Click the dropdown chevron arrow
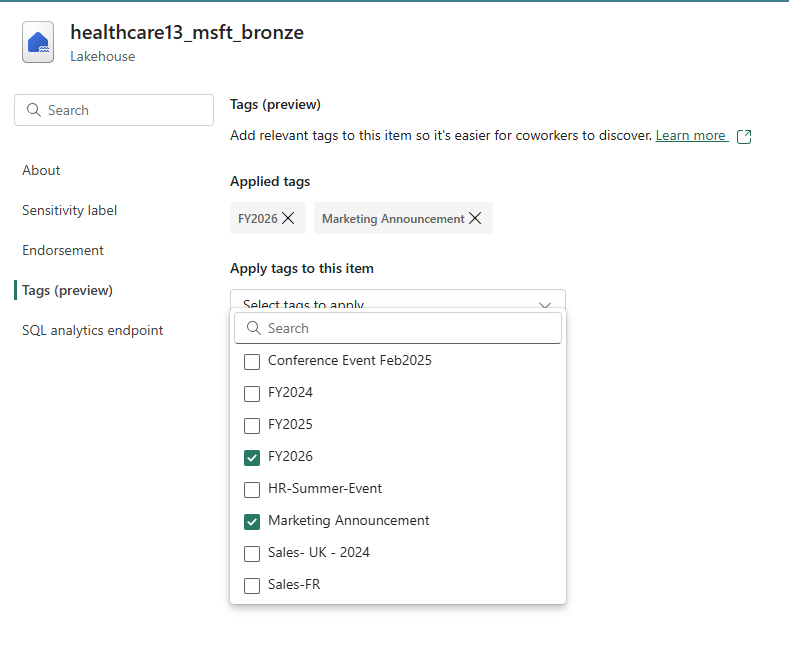The width and height of the screenshot is (789, 654). (545, 305)
